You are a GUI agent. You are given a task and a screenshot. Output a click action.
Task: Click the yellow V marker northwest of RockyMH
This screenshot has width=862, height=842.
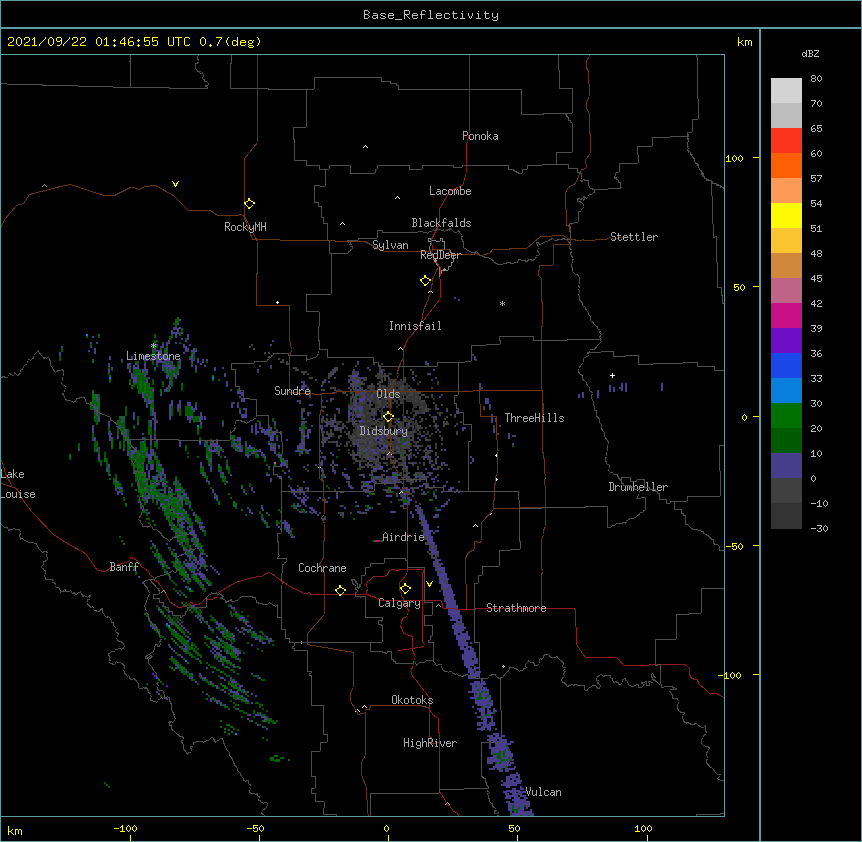point(175,184)
